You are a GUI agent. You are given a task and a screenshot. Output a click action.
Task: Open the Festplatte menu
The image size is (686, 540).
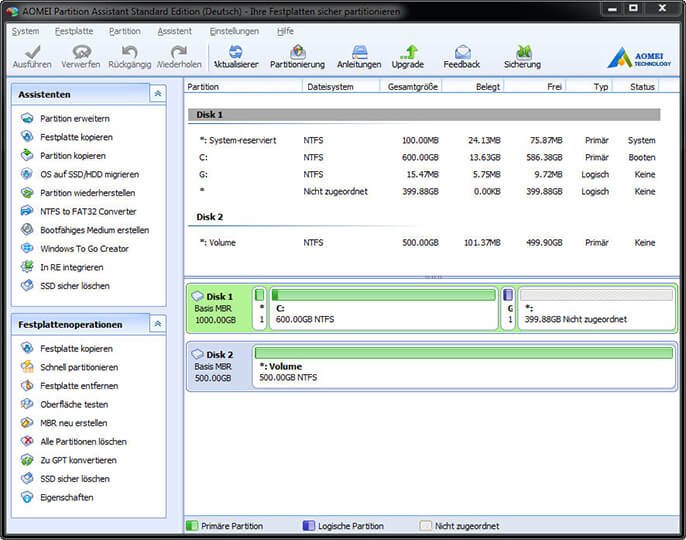74,31
